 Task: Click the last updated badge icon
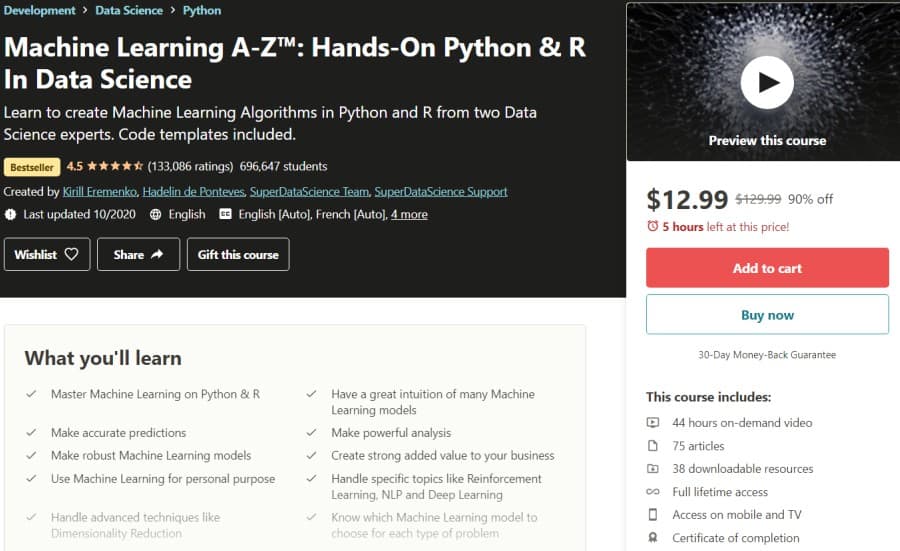coord(11,214)
